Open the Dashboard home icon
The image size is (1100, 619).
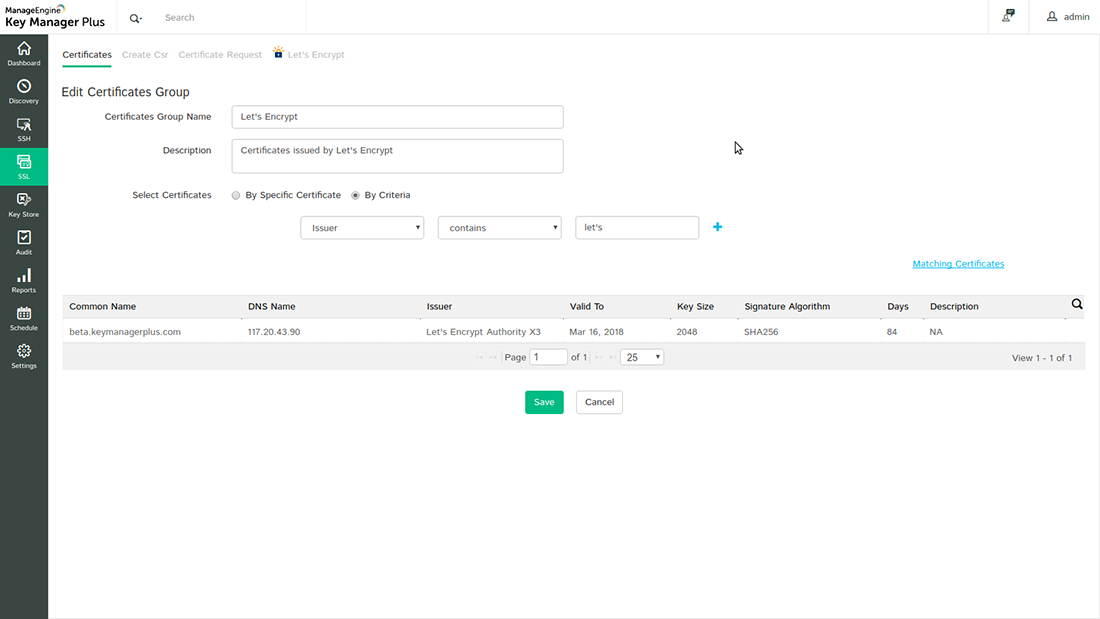pyautogui.click(x=24, y=49)
